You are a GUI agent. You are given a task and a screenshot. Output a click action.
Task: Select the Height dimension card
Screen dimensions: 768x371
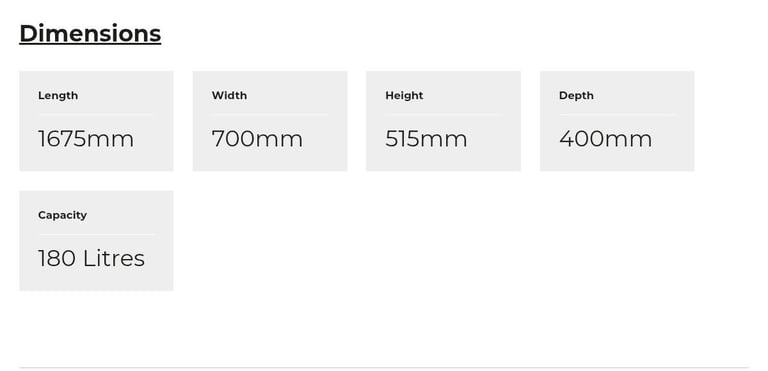coord(443,121)
